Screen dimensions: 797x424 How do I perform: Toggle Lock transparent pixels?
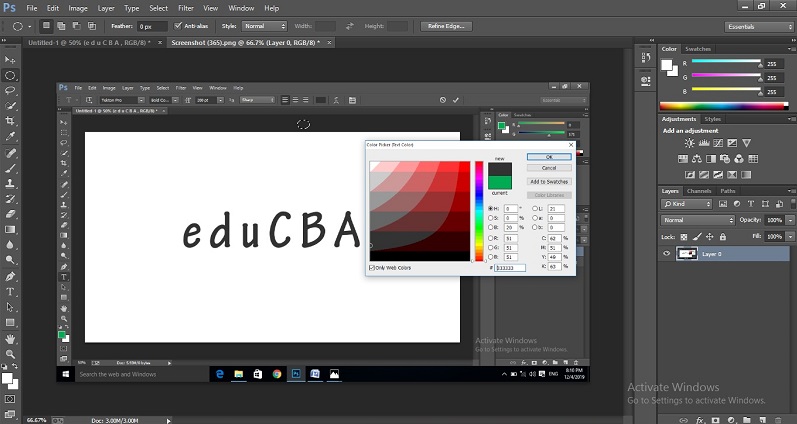(x=684, y=237)
